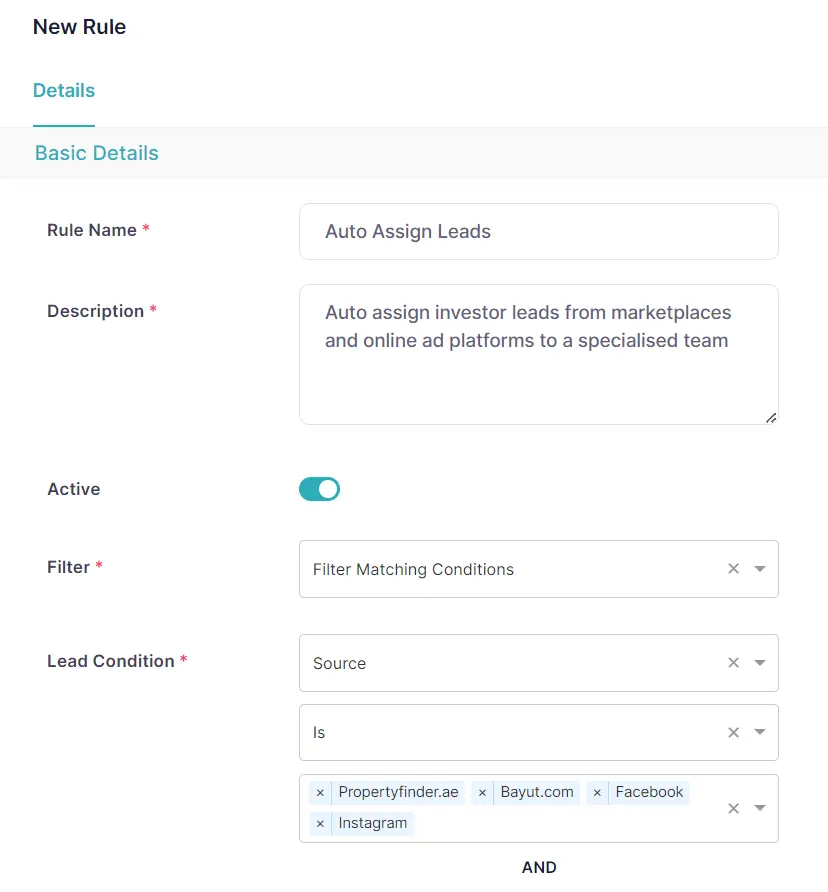Remove the Facebook source tag
828x892 pixels.
click(597, 793)
